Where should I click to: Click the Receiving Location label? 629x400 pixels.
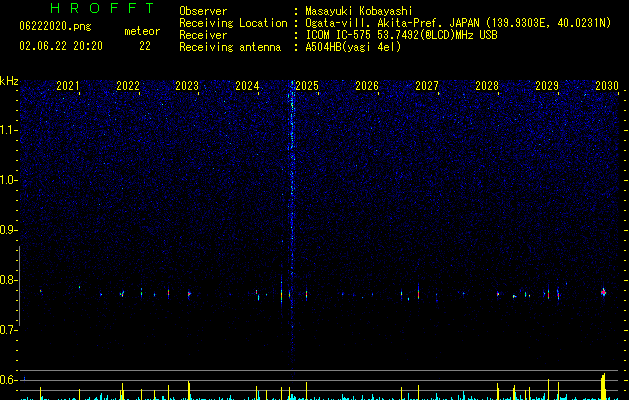tap(233, 23)
